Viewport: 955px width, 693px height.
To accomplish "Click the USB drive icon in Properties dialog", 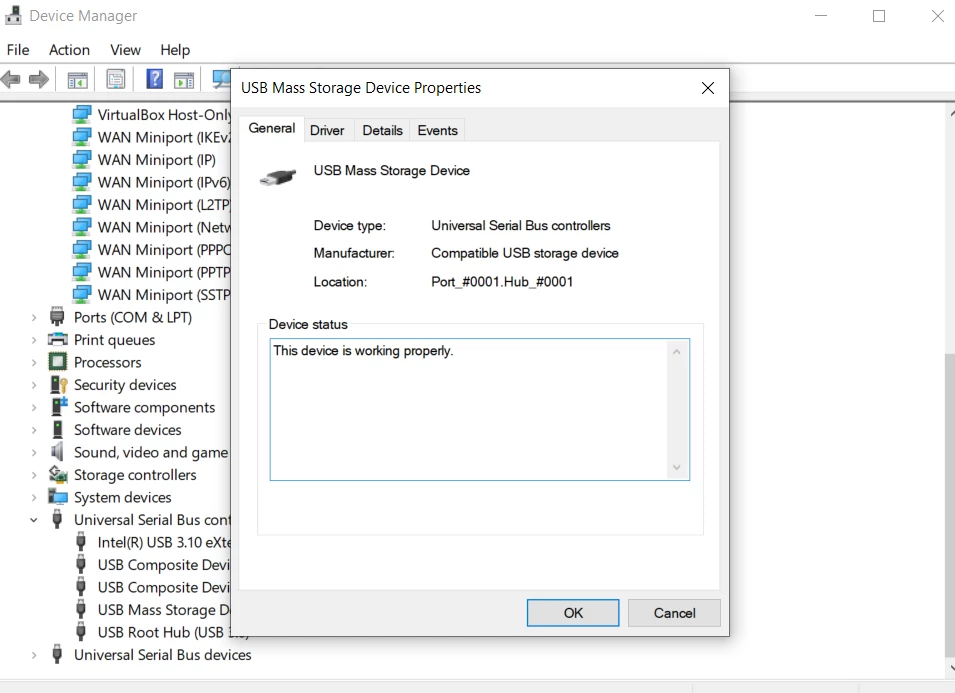I will (x=278, y=177).
